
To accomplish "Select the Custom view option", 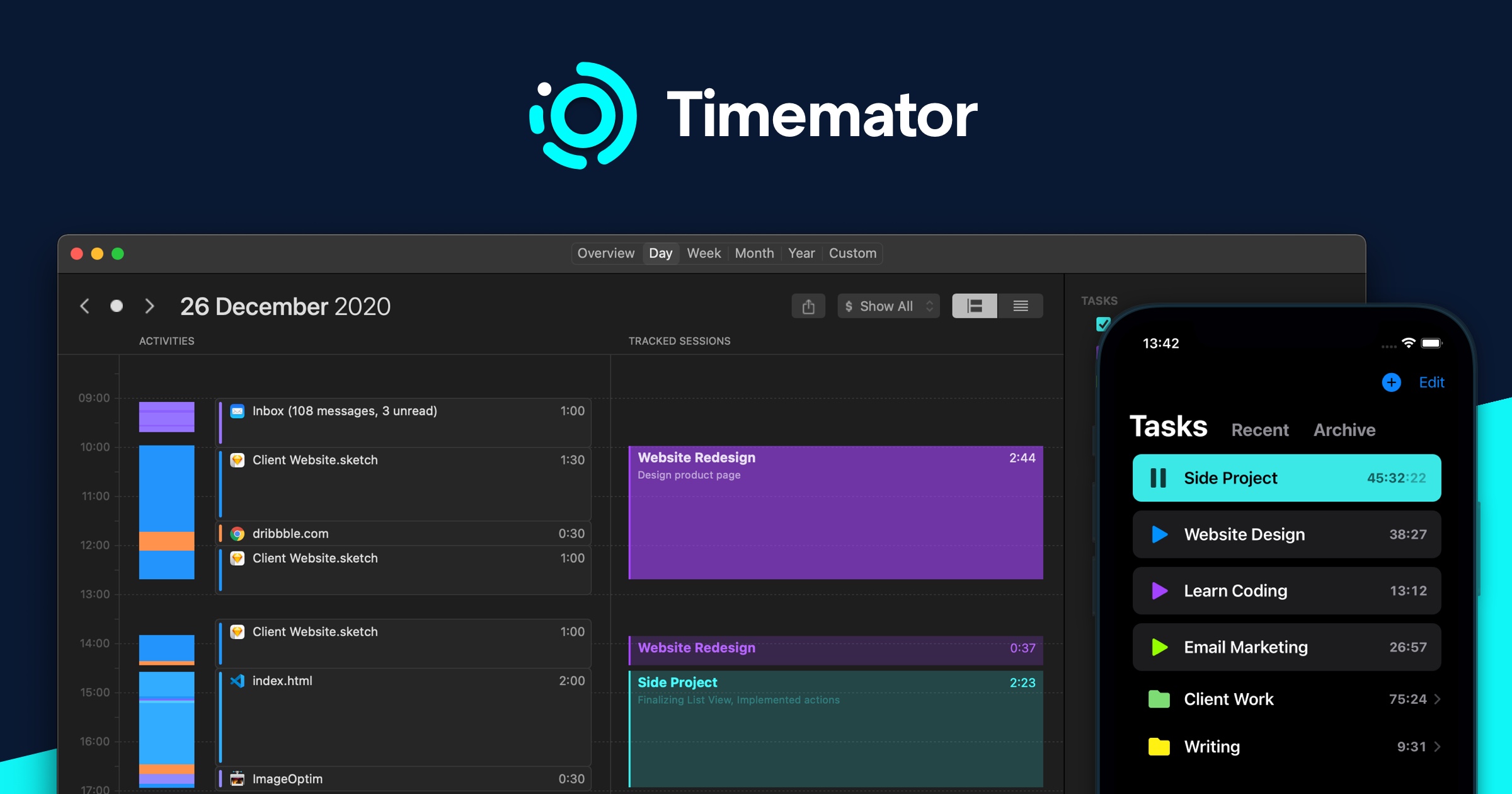I will tap(852, 252).
